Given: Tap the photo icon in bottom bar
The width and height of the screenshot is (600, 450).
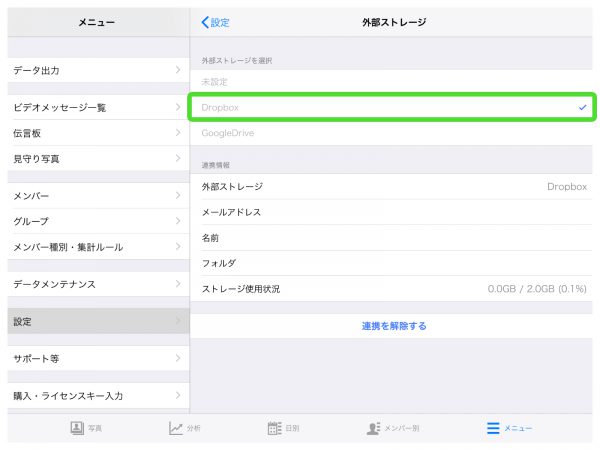Looking at the screenshot, I should (x=77, y=428).
